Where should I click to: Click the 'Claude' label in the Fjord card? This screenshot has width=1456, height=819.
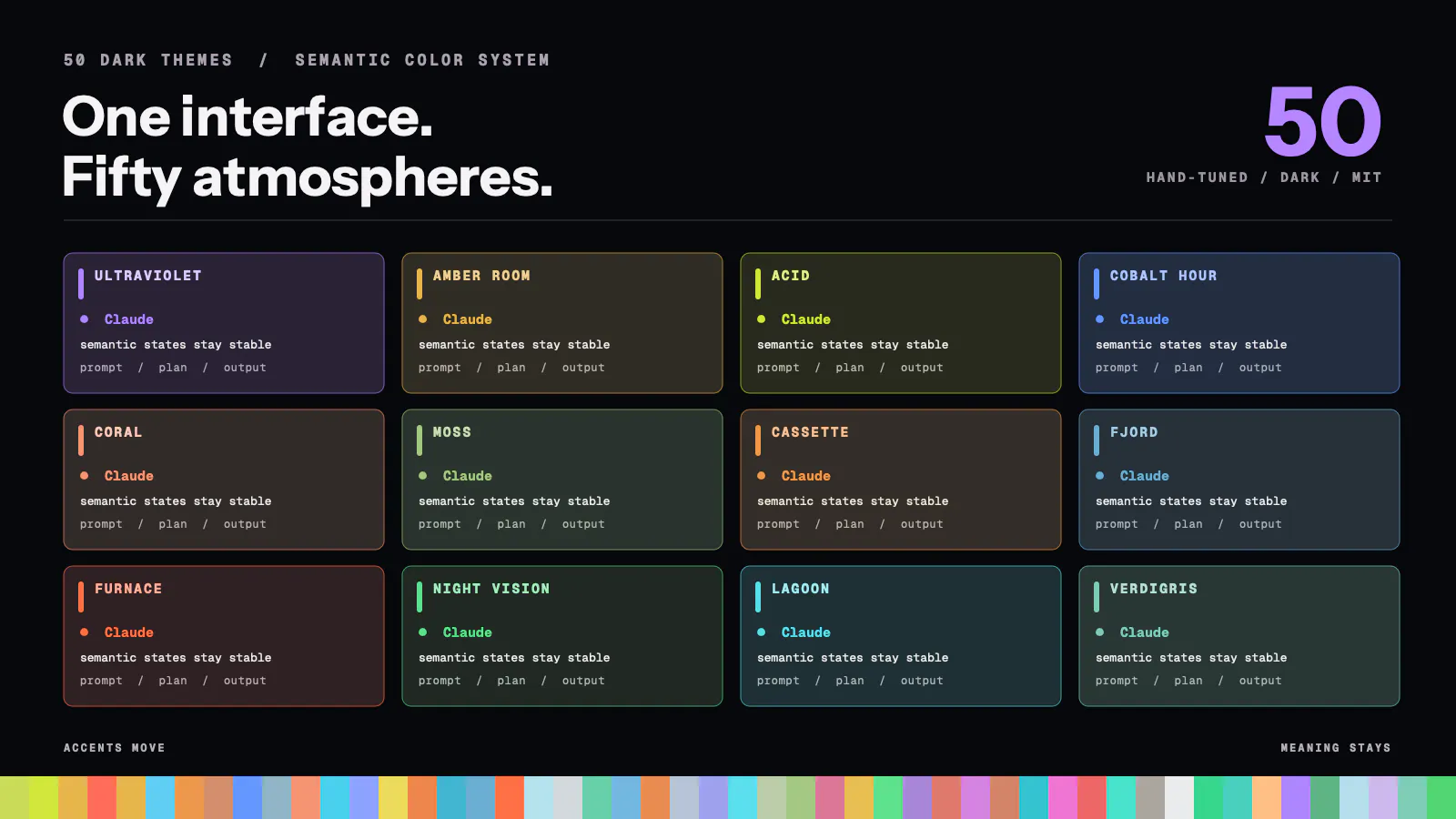(1145, 476)
